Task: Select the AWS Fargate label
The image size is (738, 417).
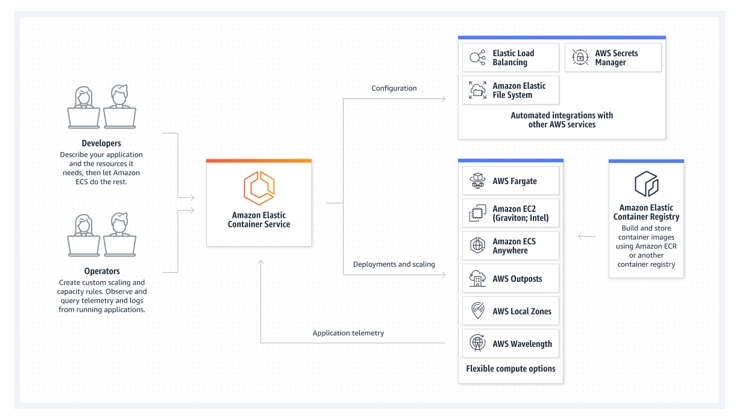Action: (514, 181)
